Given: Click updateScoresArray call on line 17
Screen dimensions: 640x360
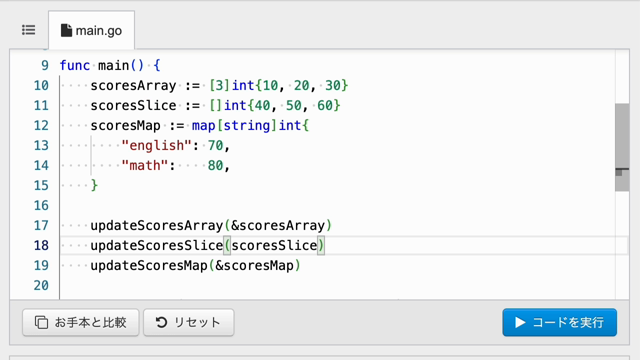Looking at the screenshot, I should point(157,225).
